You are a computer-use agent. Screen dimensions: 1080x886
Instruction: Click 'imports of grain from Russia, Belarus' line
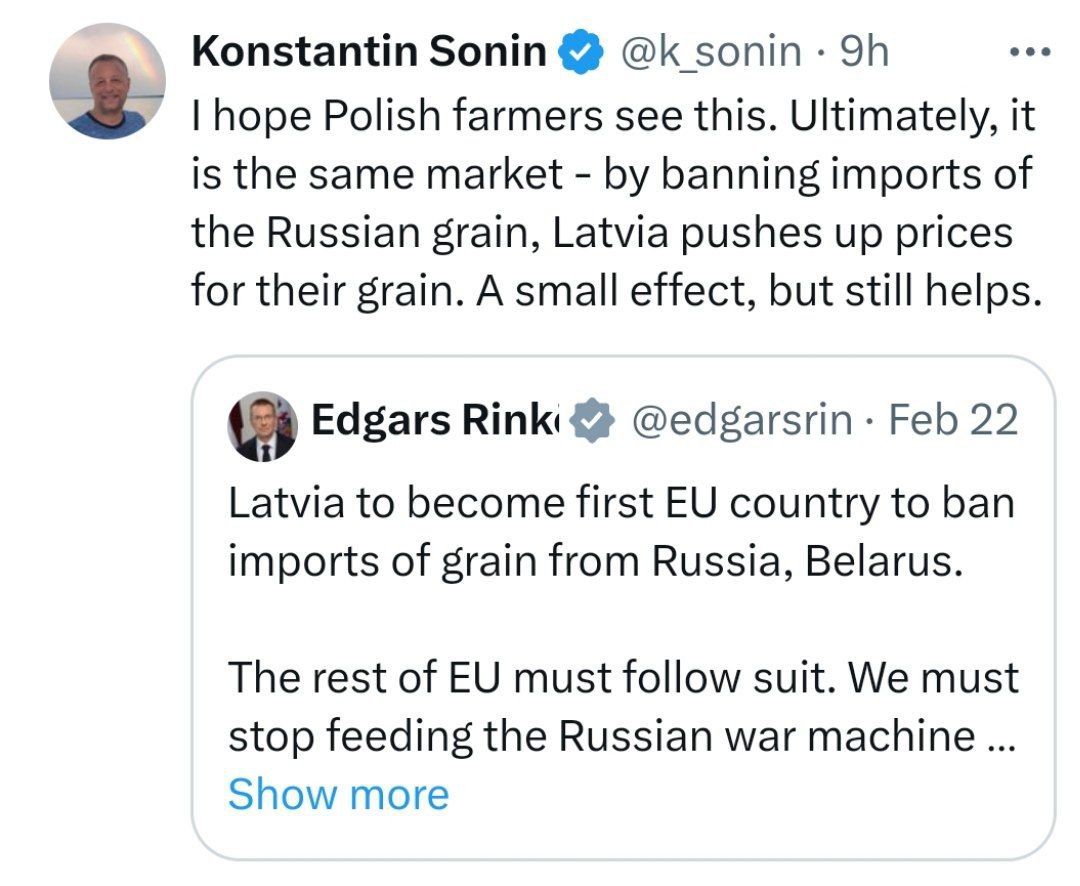(x=594, y=561)
